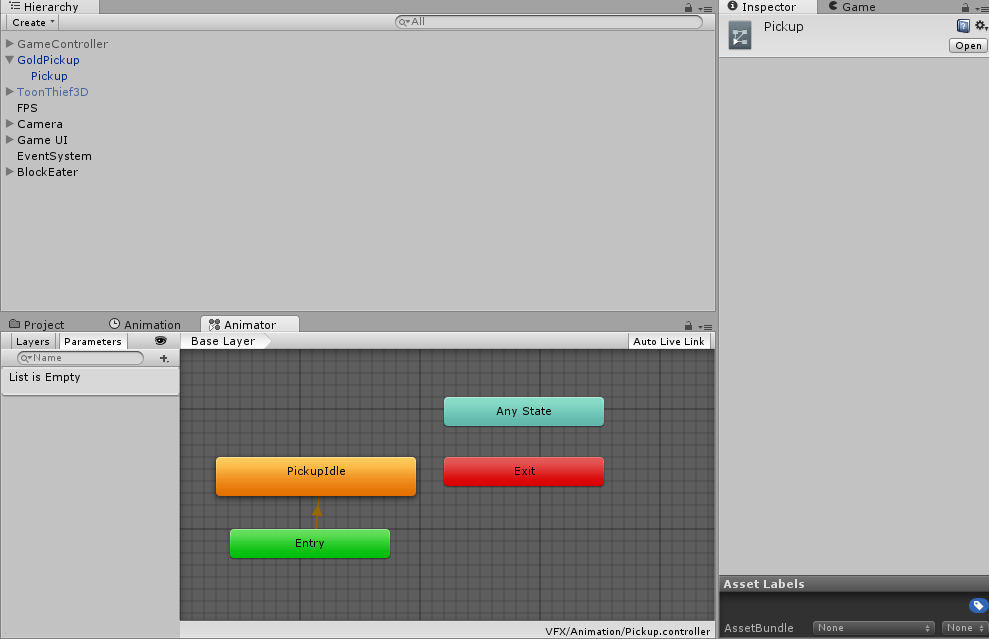This screenshot has height=639, width=989.
Task: Click the eye icon in the Animator panel
Action: pyautogui.click(x=160, y=341)
